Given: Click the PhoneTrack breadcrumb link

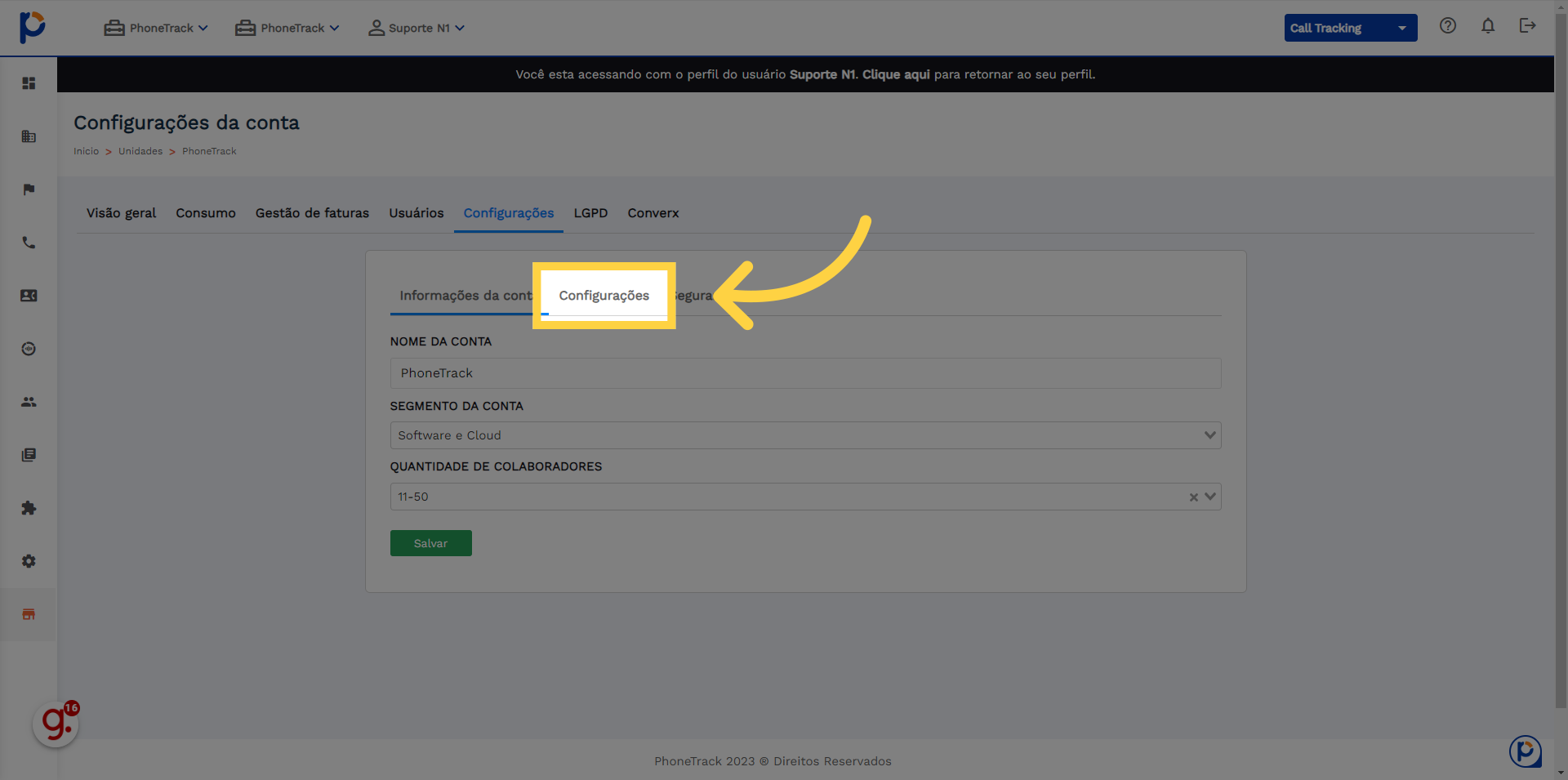Looking at the screenshot, I should (x=209, y=151).
